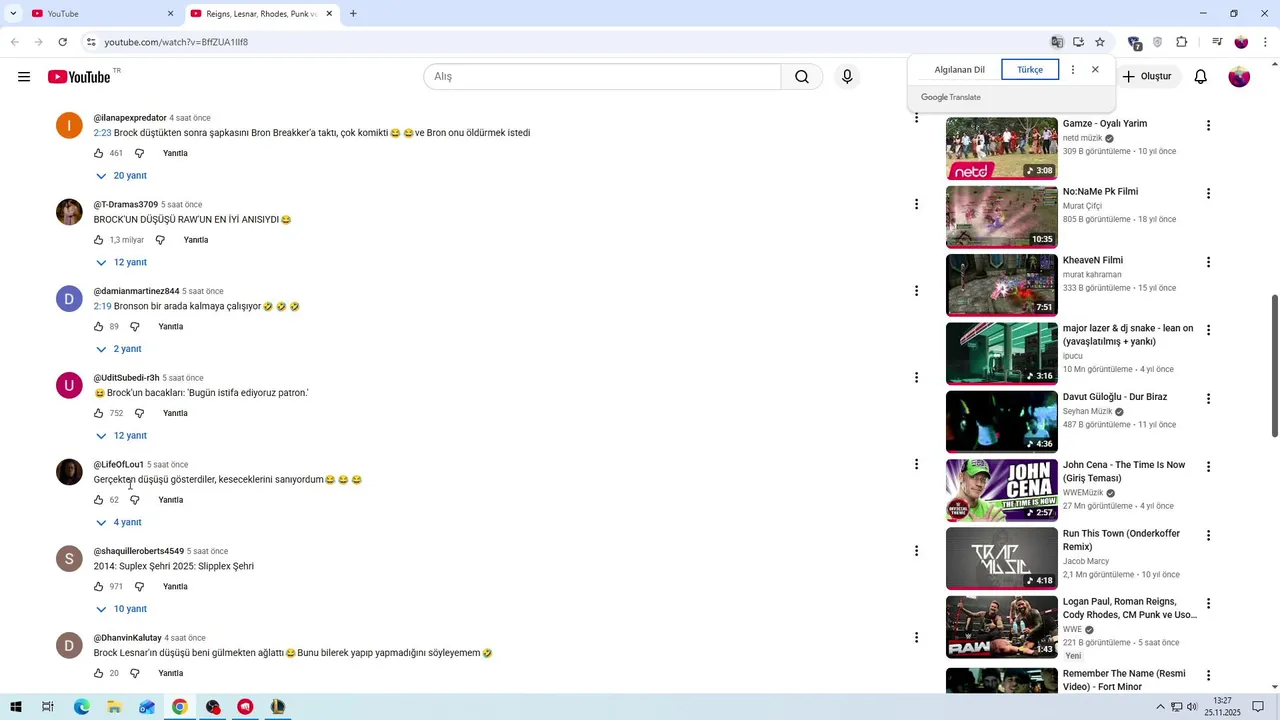Open @shaquilleroberts4549 channel link
This screenshot has height=720, width=1280.
click(139, 551)
